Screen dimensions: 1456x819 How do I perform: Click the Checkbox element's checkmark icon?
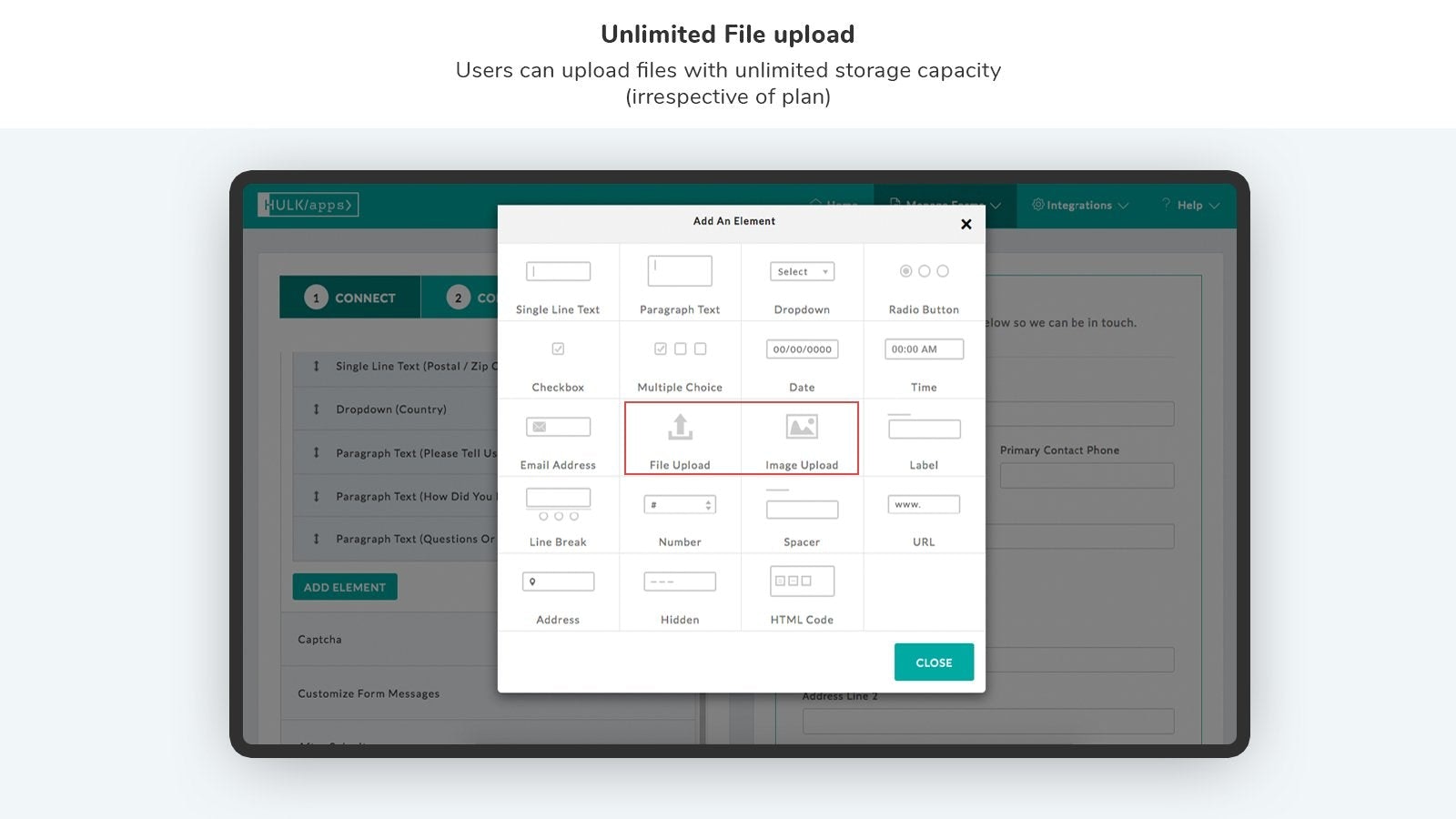click(x=558, y=349)
